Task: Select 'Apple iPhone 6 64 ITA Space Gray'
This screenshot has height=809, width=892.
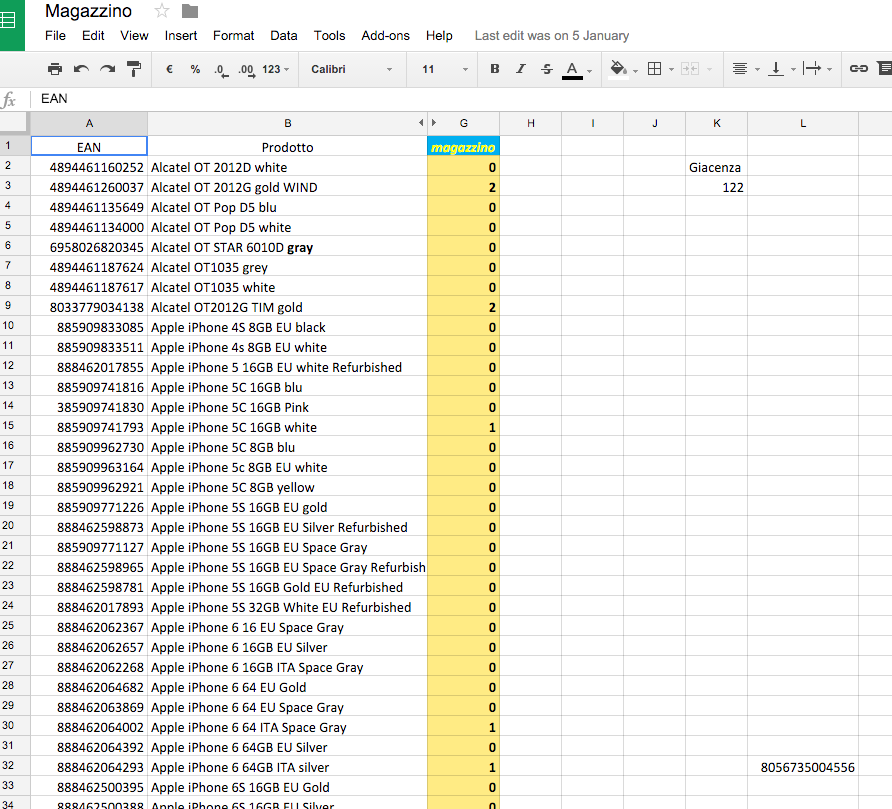Action: [287, 727]
